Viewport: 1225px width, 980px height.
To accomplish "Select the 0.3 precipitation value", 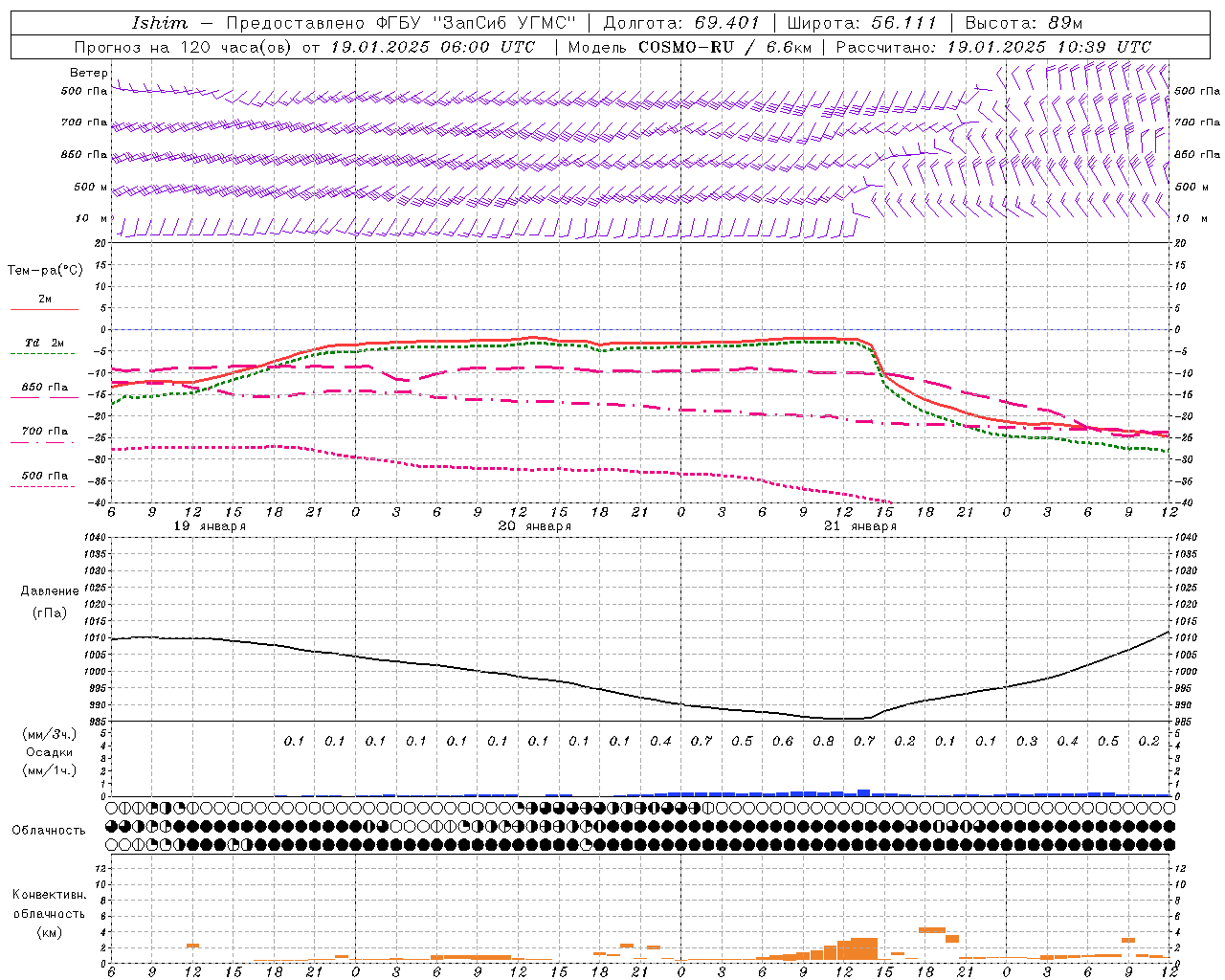I will pyautogui.click(x=1027, y=742).
